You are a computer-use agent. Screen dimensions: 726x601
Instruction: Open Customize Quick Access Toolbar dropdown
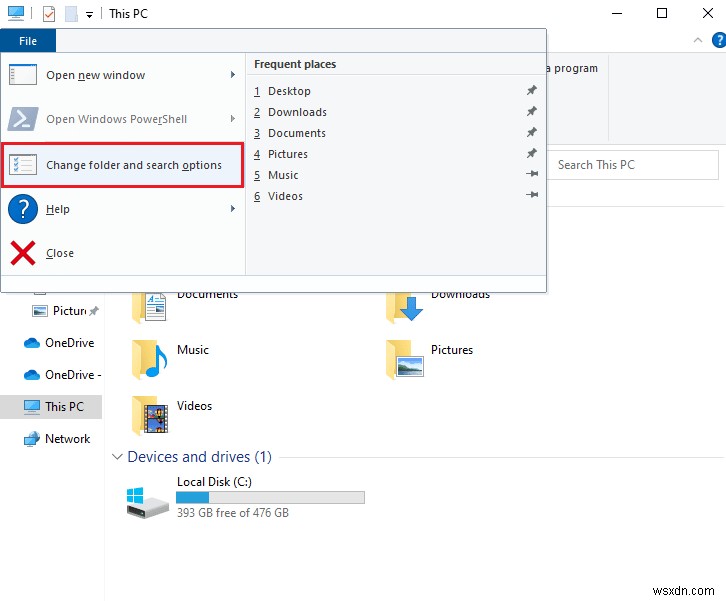point(89,15)
